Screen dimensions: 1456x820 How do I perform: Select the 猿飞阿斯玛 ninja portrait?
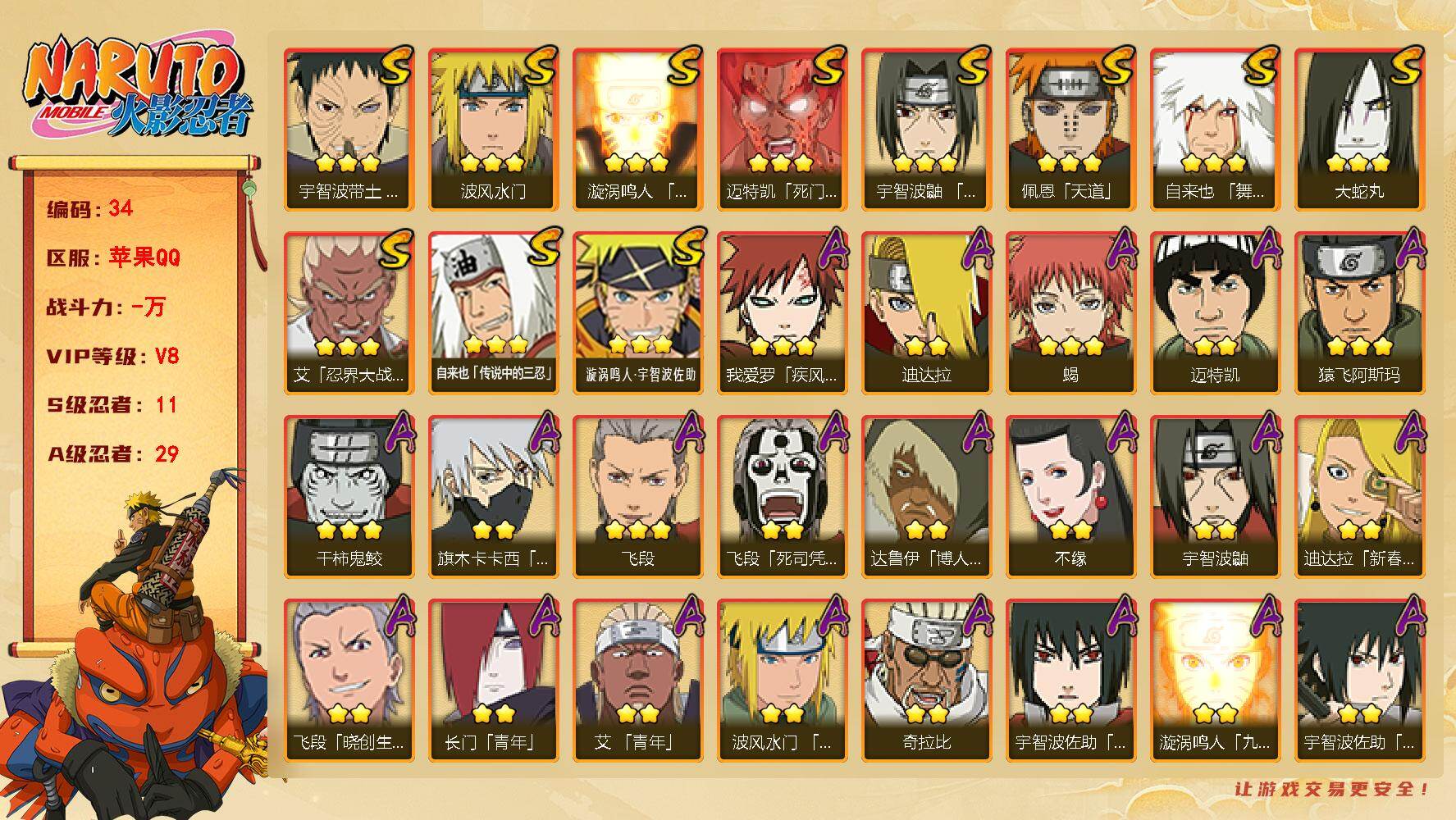(x=1359, y=313)
